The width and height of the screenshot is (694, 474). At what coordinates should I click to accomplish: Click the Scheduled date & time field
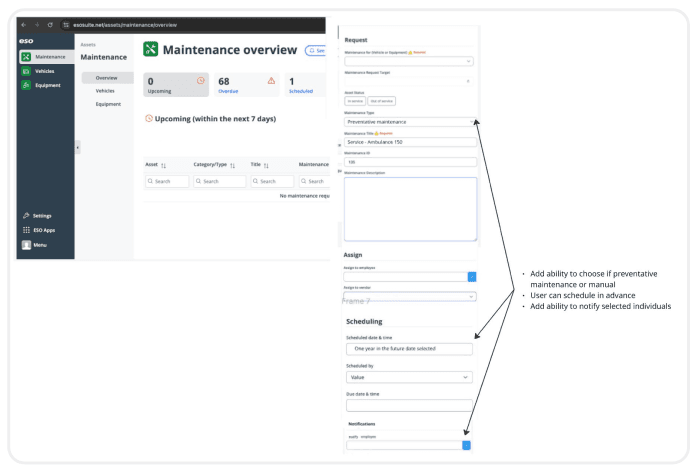409,349
